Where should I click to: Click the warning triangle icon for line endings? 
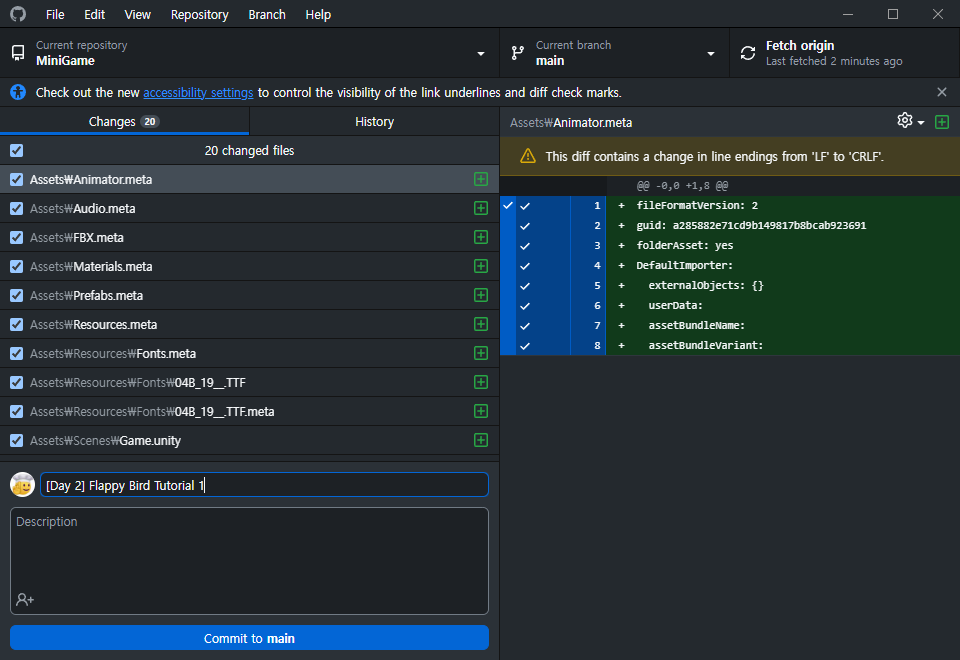528,156
